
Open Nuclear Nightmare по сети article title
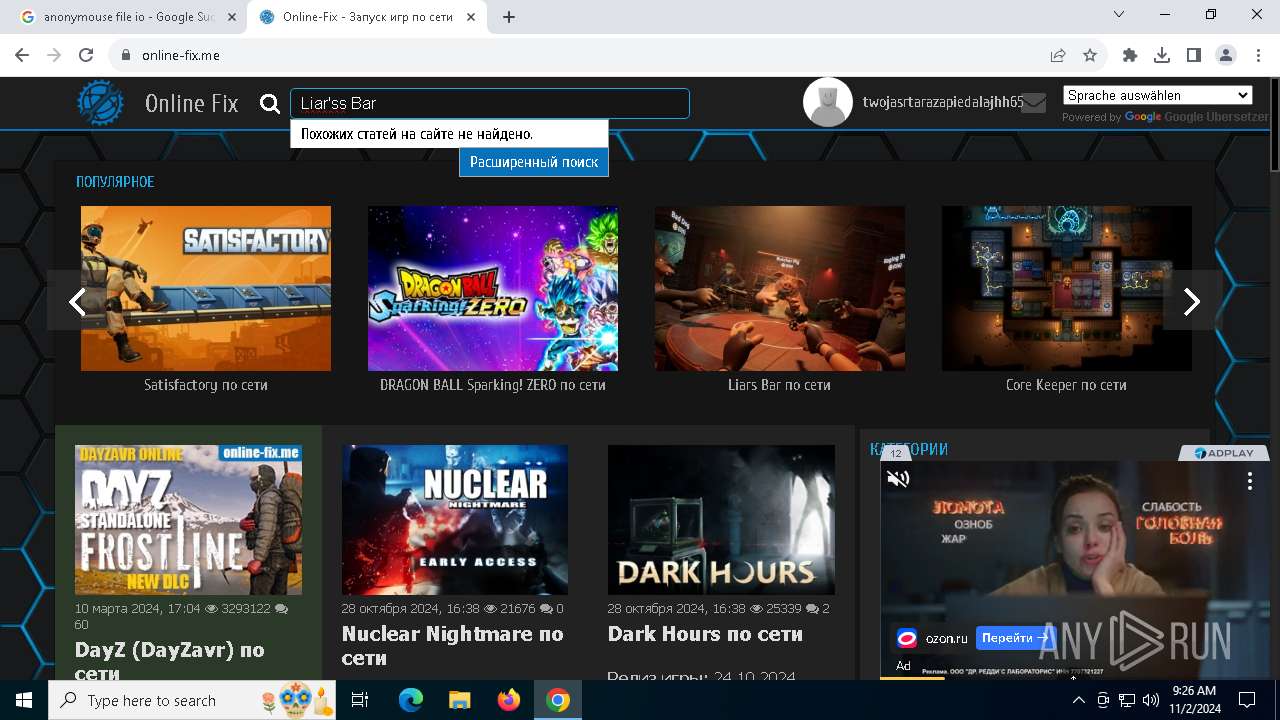pos(452,645)
